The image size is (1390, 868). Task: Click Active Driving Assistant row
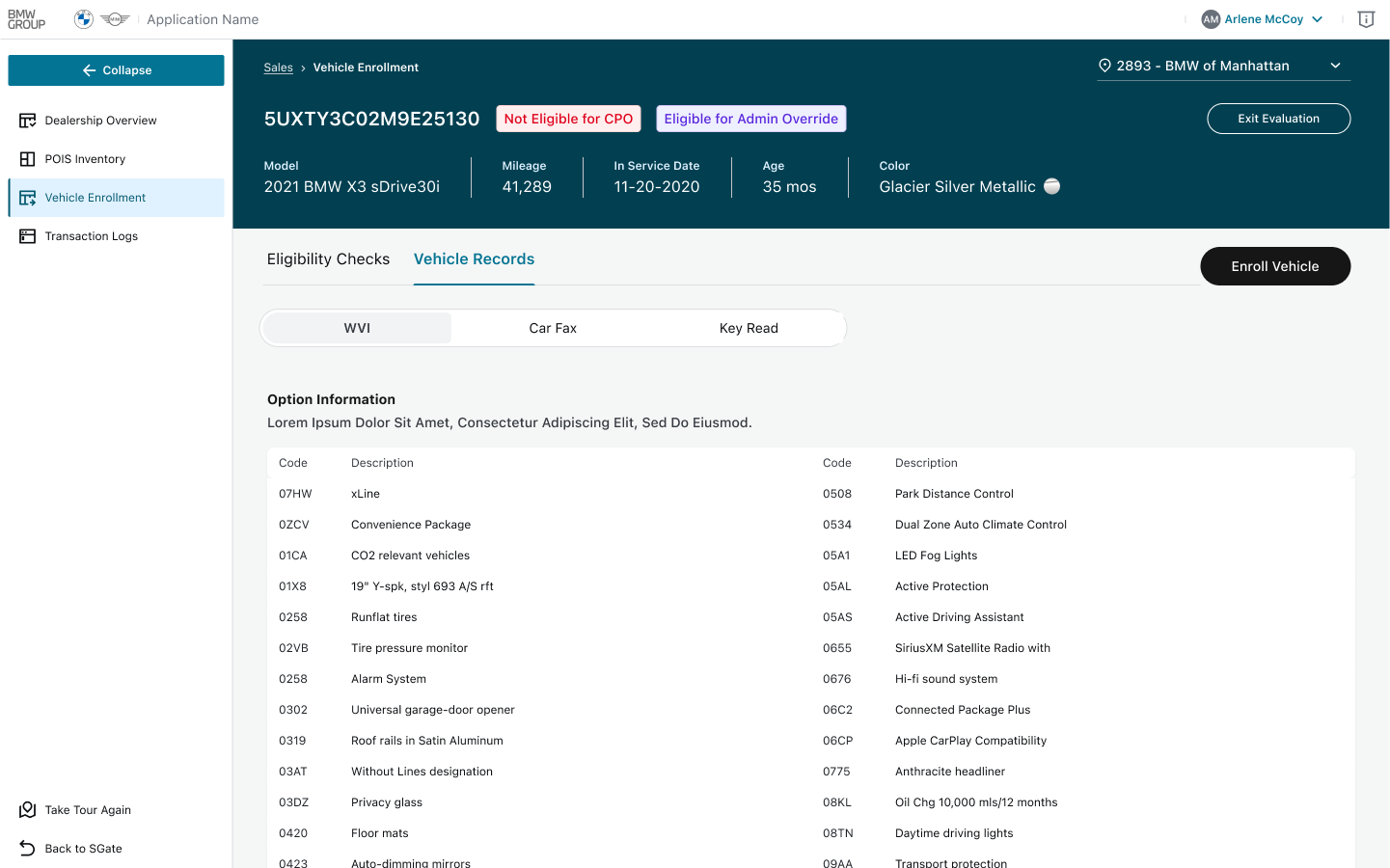(x=1083, y=617)
